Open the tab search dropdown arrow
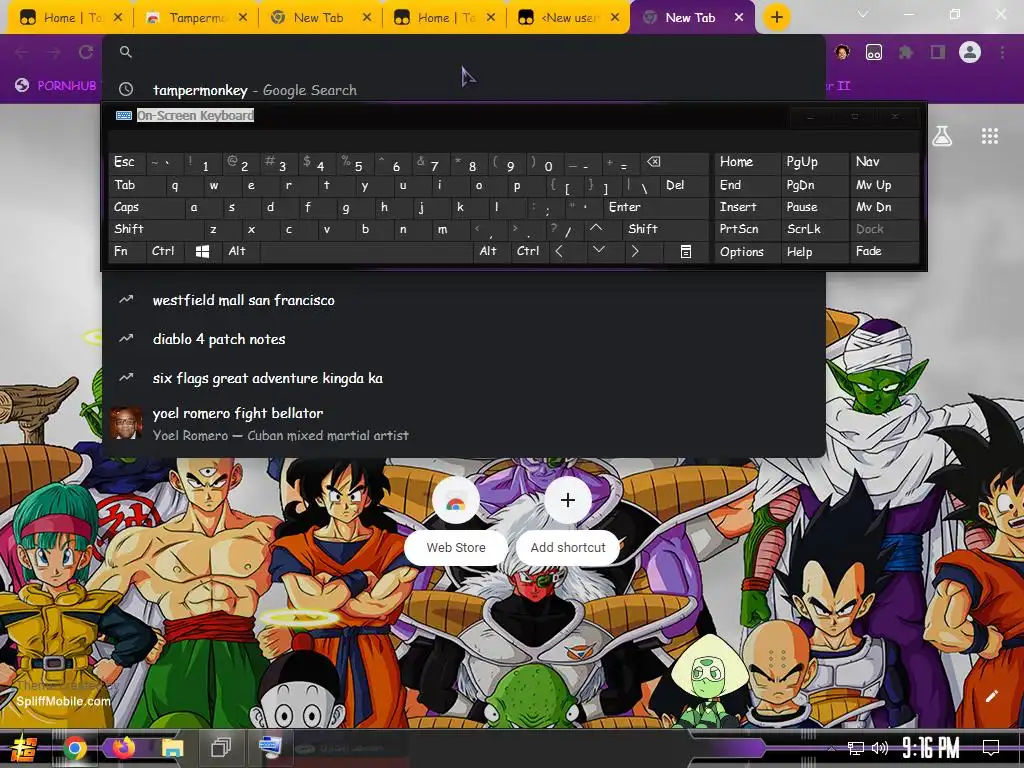 [863, 14]
